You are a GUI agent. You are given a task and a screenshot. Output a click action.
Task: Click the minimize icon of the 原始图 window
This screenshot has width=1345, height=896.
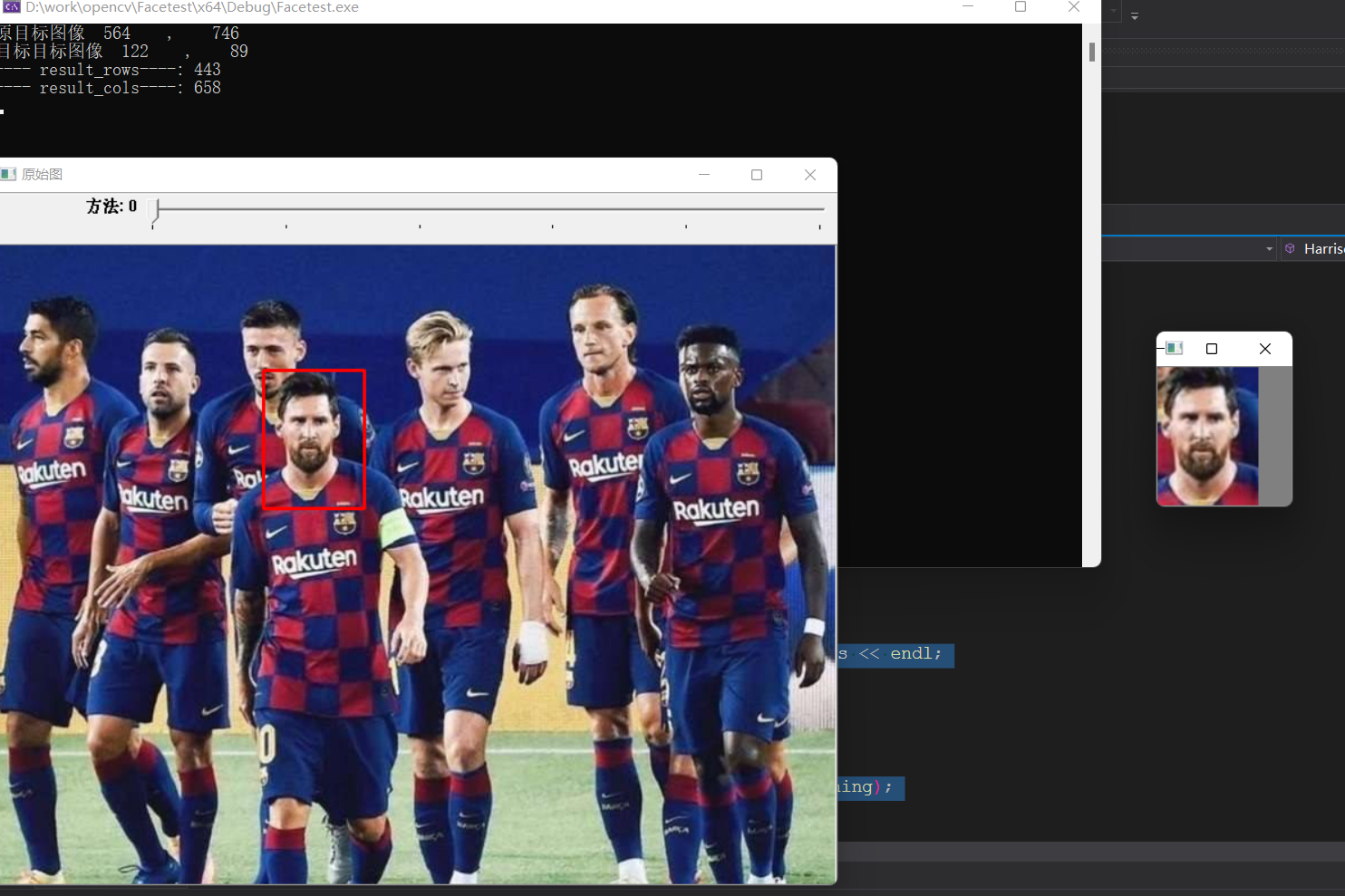point(704,175)
